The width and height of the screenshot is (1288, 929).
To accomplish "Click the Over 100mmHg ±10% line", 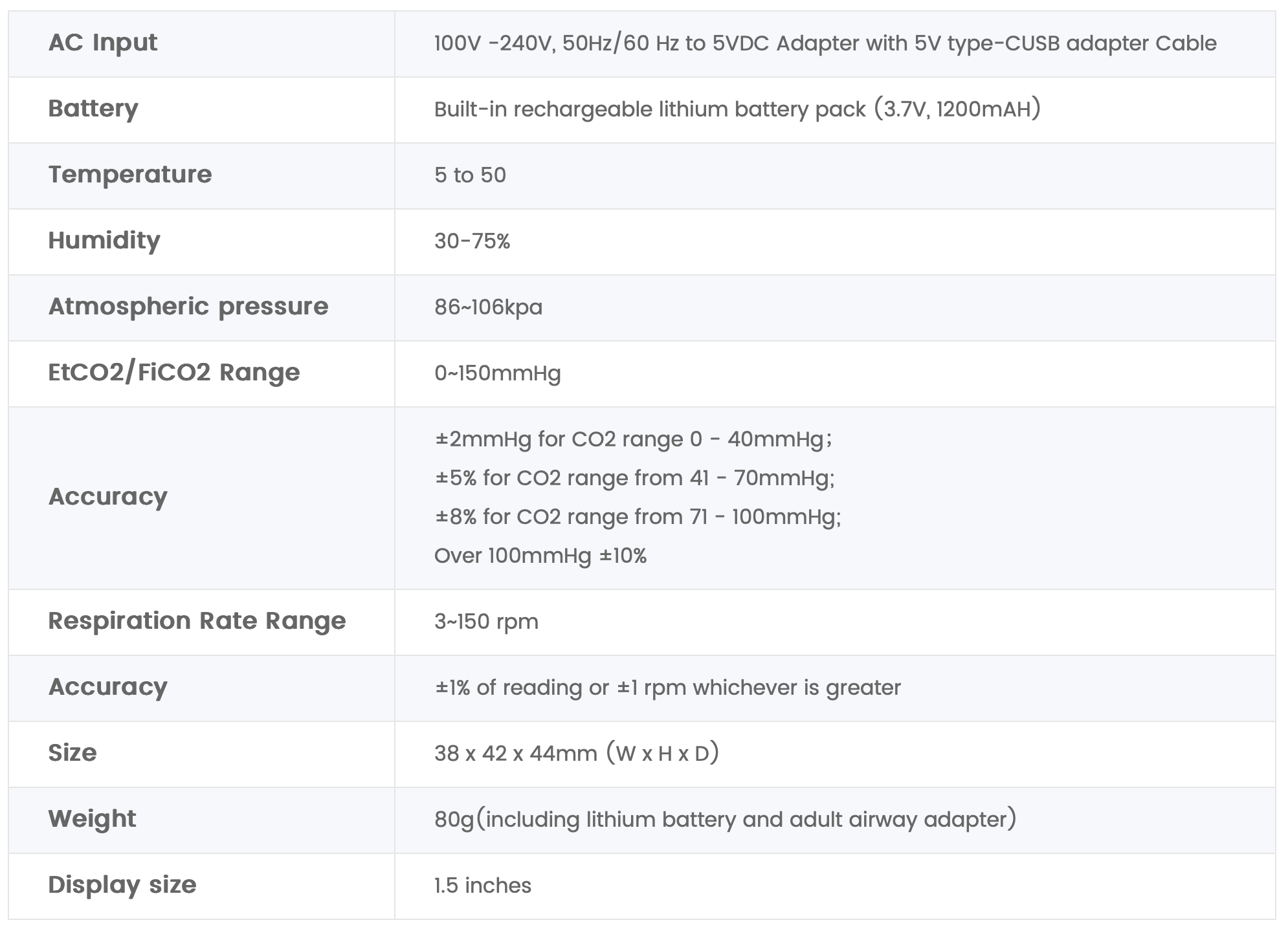I will click(540, 556).
